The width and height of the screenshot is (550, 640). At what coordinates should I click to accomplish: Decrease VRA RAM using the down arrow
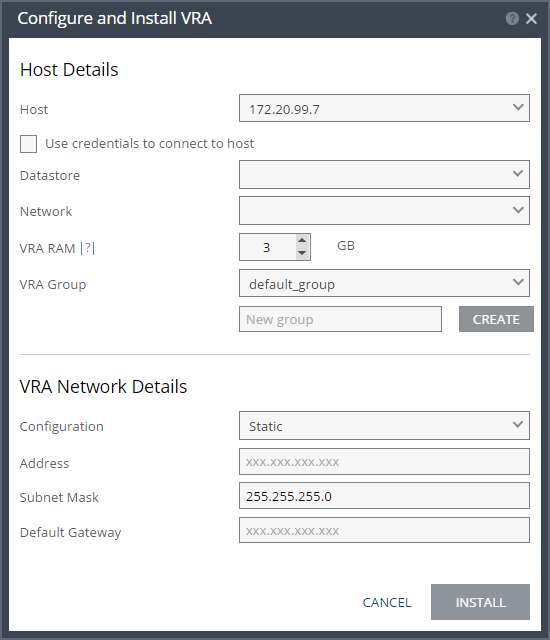click(x=302, y=253)
